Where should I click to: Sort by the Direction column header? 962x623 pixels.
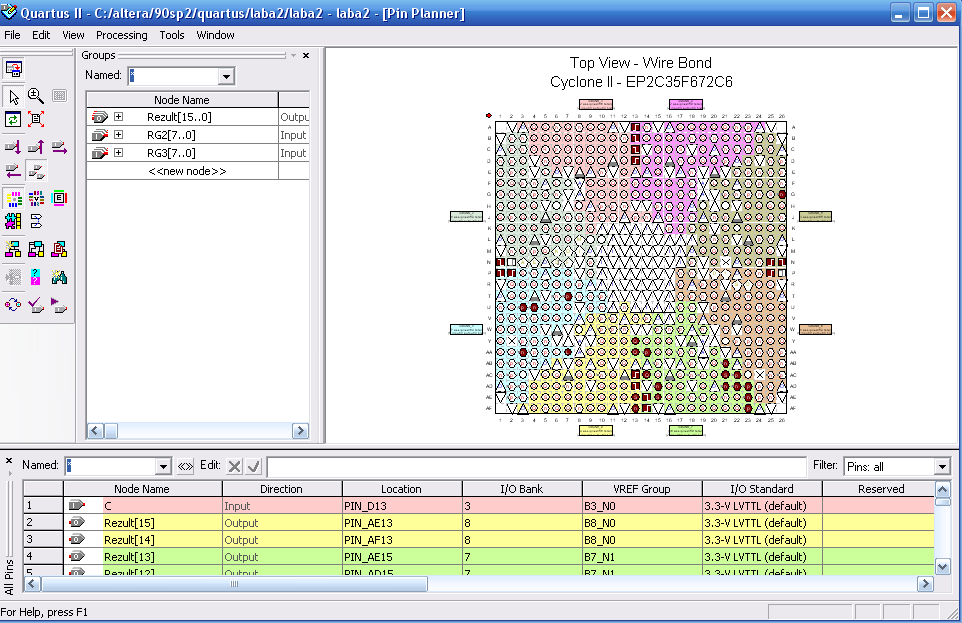[x=282, y=489]
